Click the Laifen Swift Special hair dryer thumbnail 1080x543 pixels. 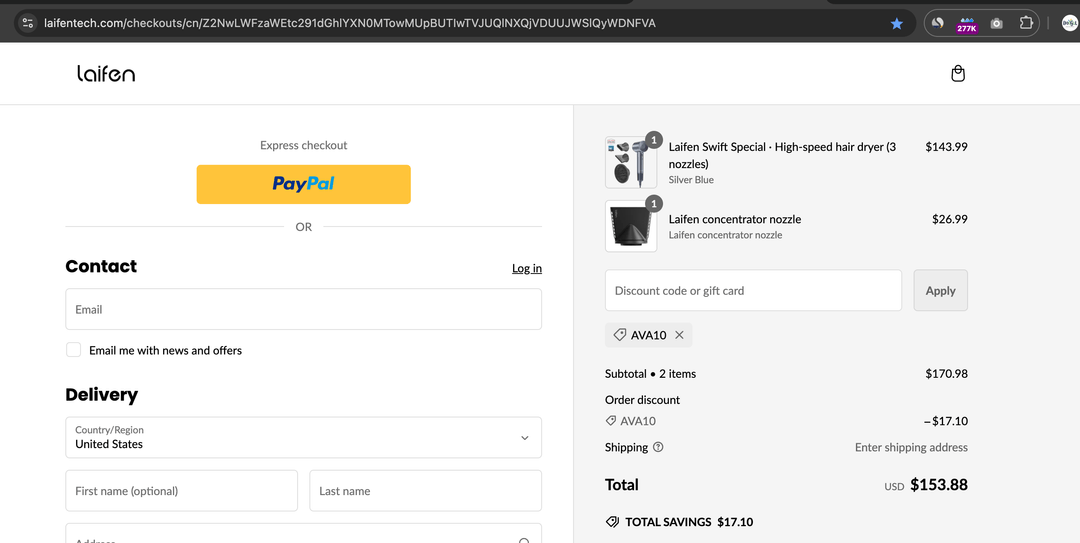(631, 162)
